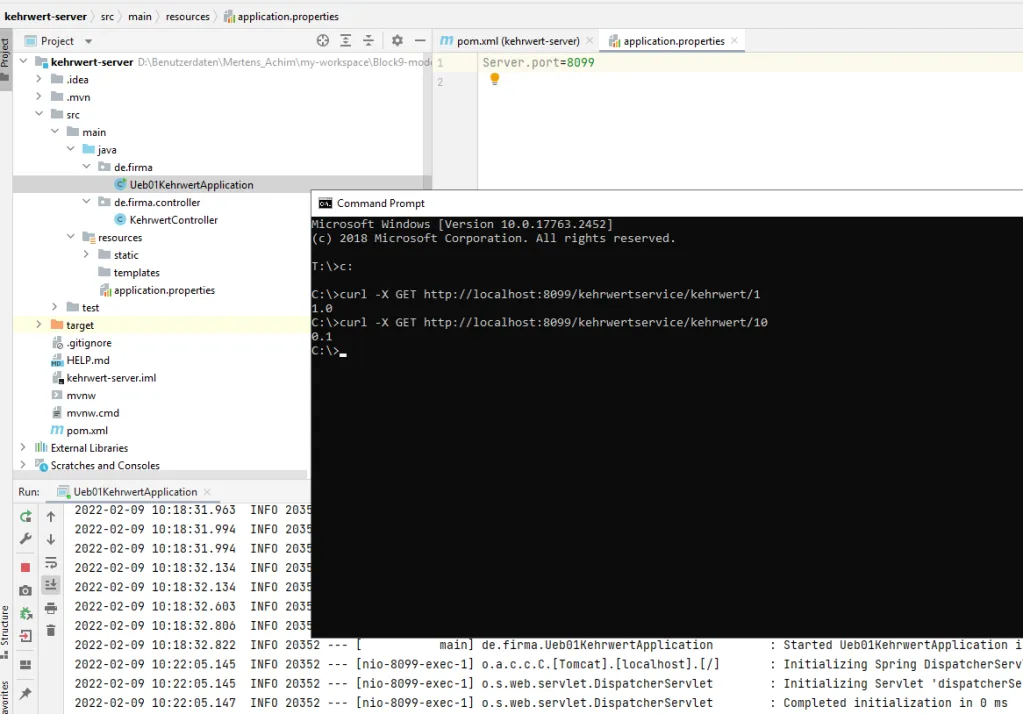
Task: Stop the running application red square
Action: click(25, 567)
